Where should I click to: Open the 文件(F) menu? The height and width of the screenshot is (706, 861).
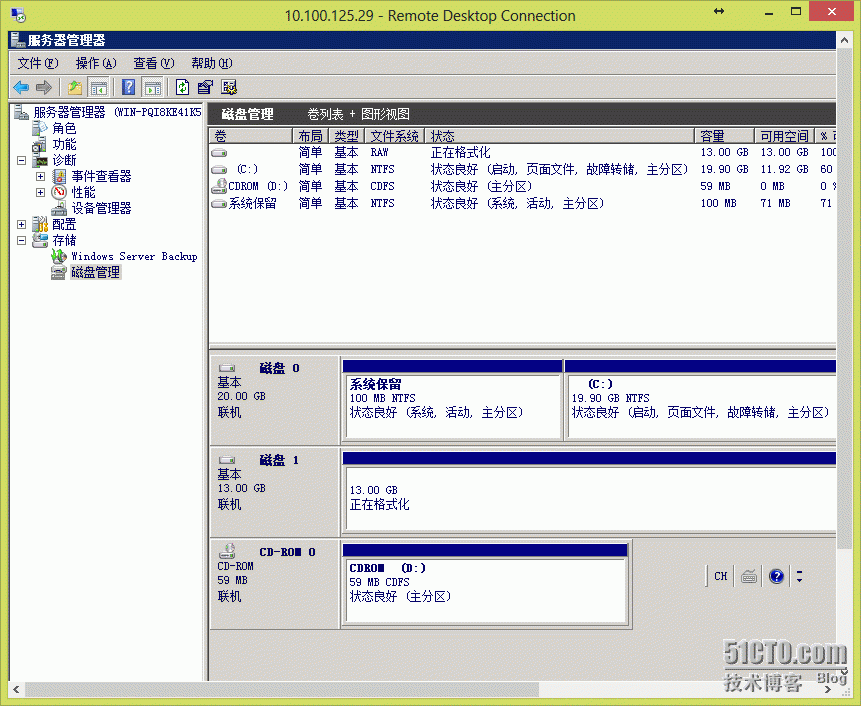38,64
